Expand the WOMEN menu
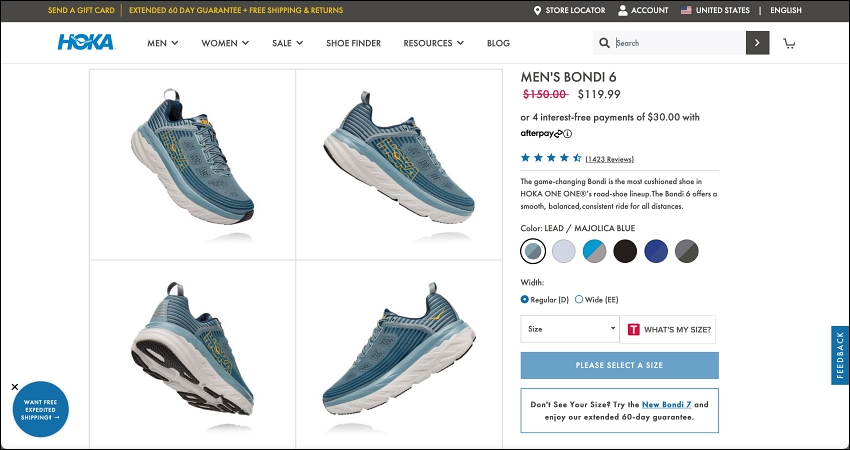The image size is (850, 450). point(225,43)
